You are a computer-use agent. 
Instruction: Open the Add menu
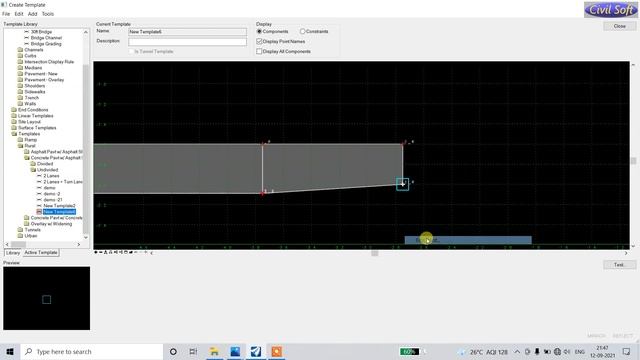click(x=33, y=14)
